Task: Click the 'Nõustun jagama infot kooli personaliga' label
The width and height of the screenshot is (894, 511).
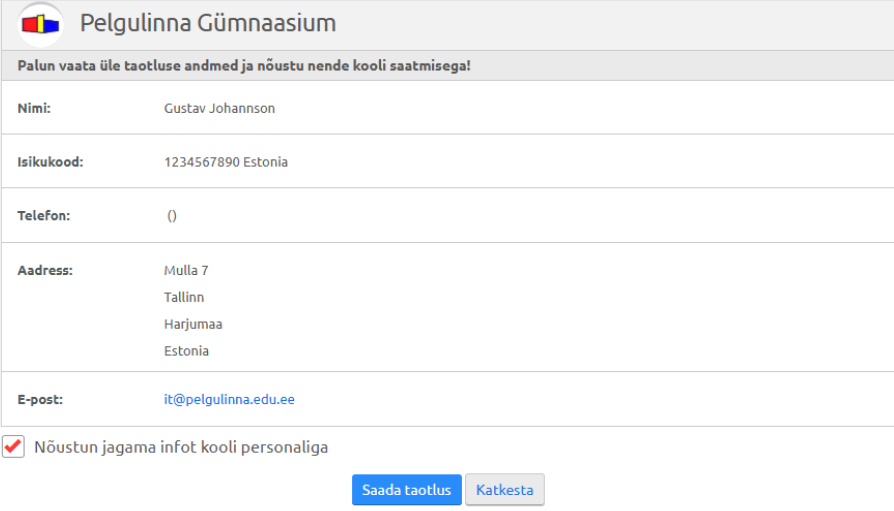Action: (181, 447)
